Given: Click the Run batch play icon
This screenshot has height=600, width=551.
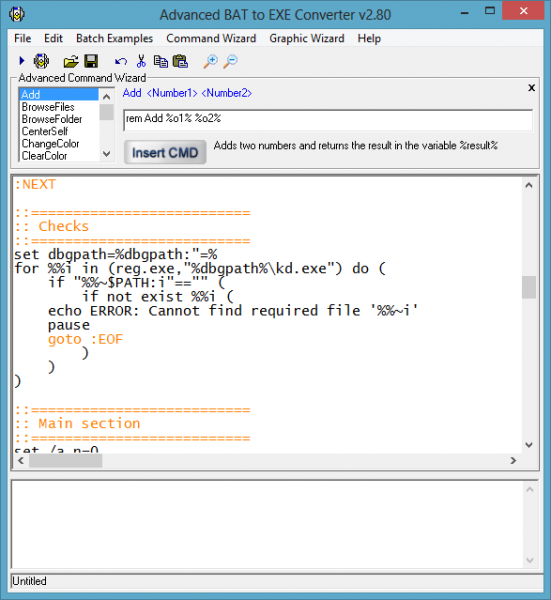Looking at the screenshot, I should coord(21,60).
